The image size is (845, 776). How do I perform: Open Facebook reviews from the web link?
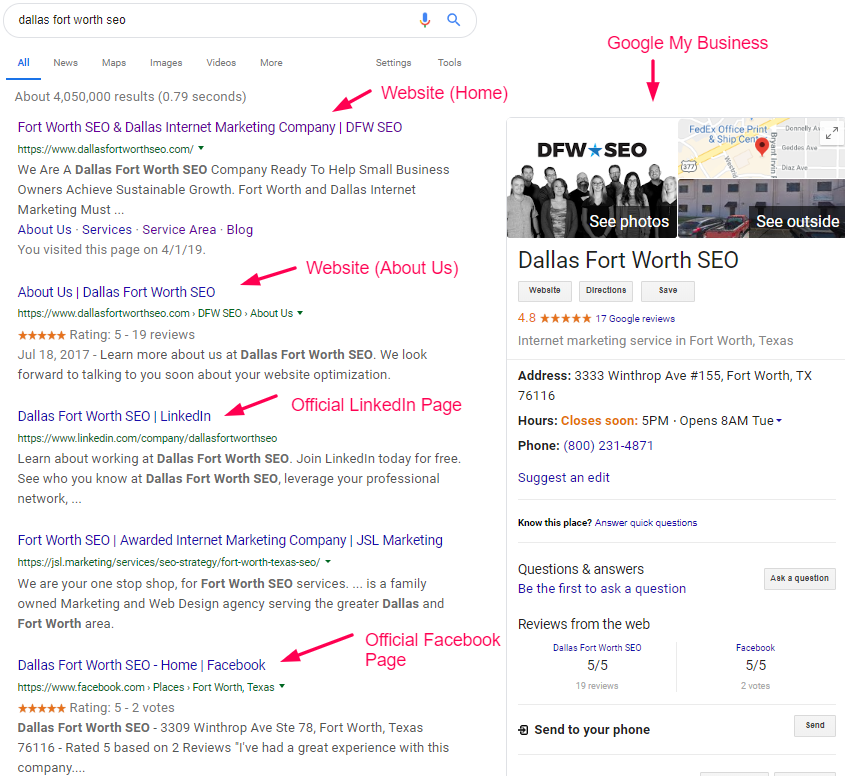756,648
